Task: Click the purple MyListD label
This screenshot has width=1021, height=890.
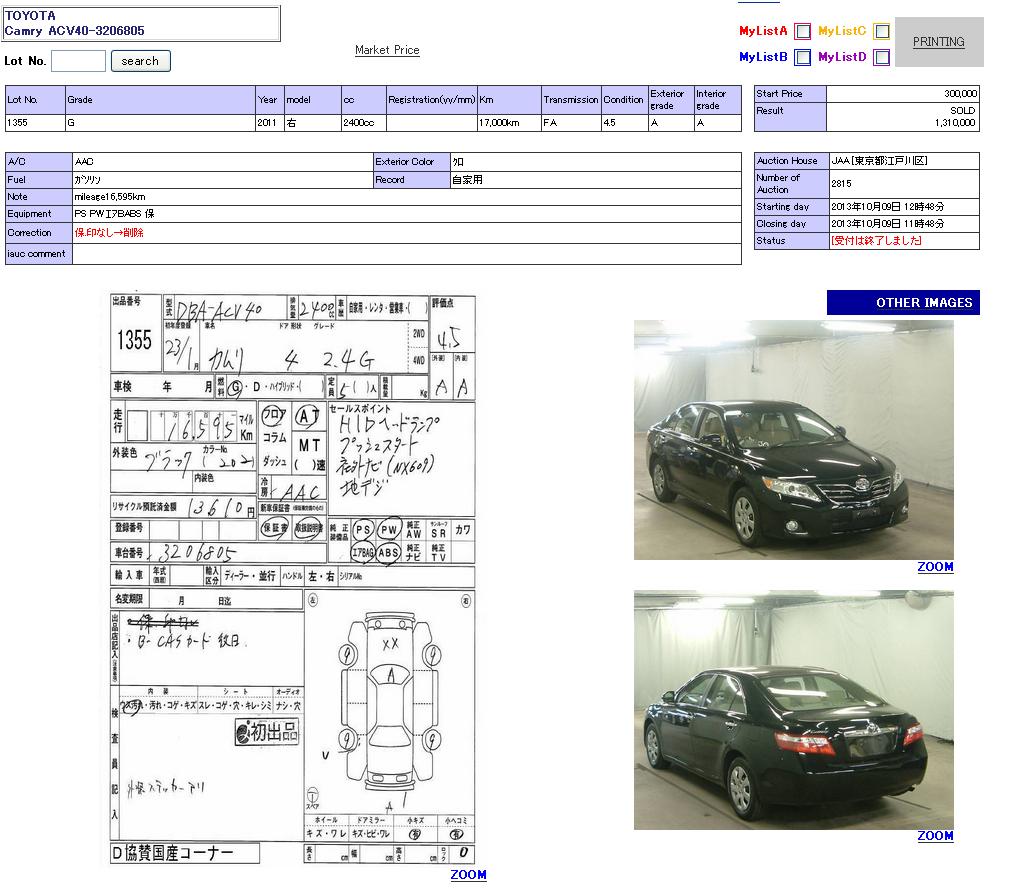Action: [x=842, y=58]
